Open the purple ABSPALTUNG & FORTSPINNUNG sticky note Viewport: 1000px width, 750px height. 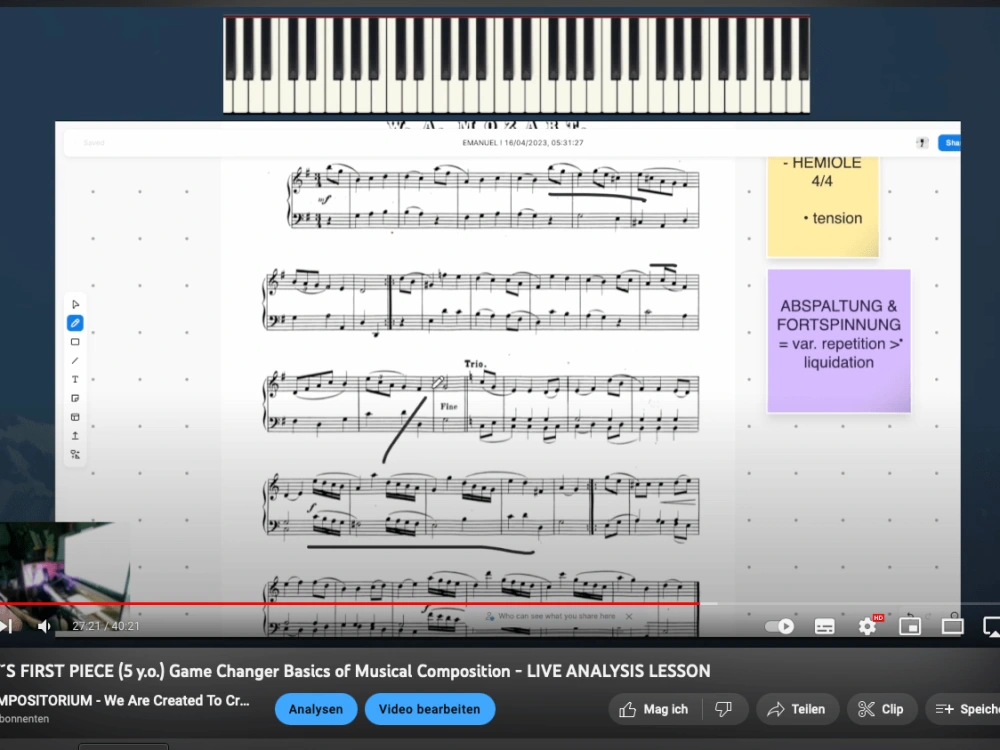coord(839,341)
